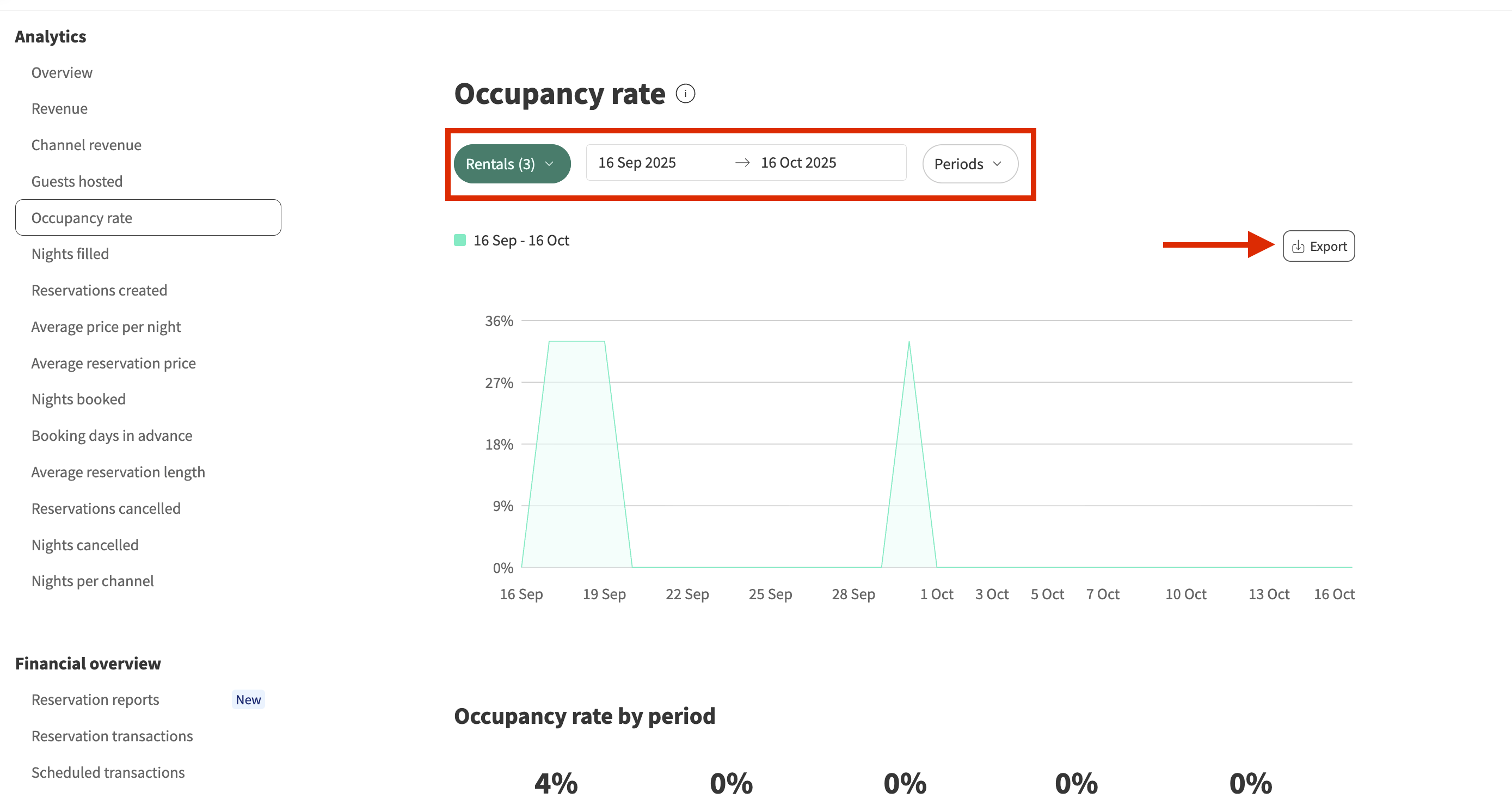Click the chevron on the Rentals filter
The width and height of the screenshot is (1512, 799).
(549, 164)
